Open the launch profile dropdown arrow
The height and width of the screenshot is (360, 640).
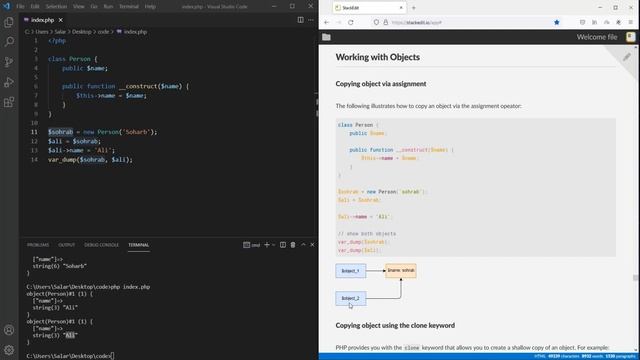[273, 245]
